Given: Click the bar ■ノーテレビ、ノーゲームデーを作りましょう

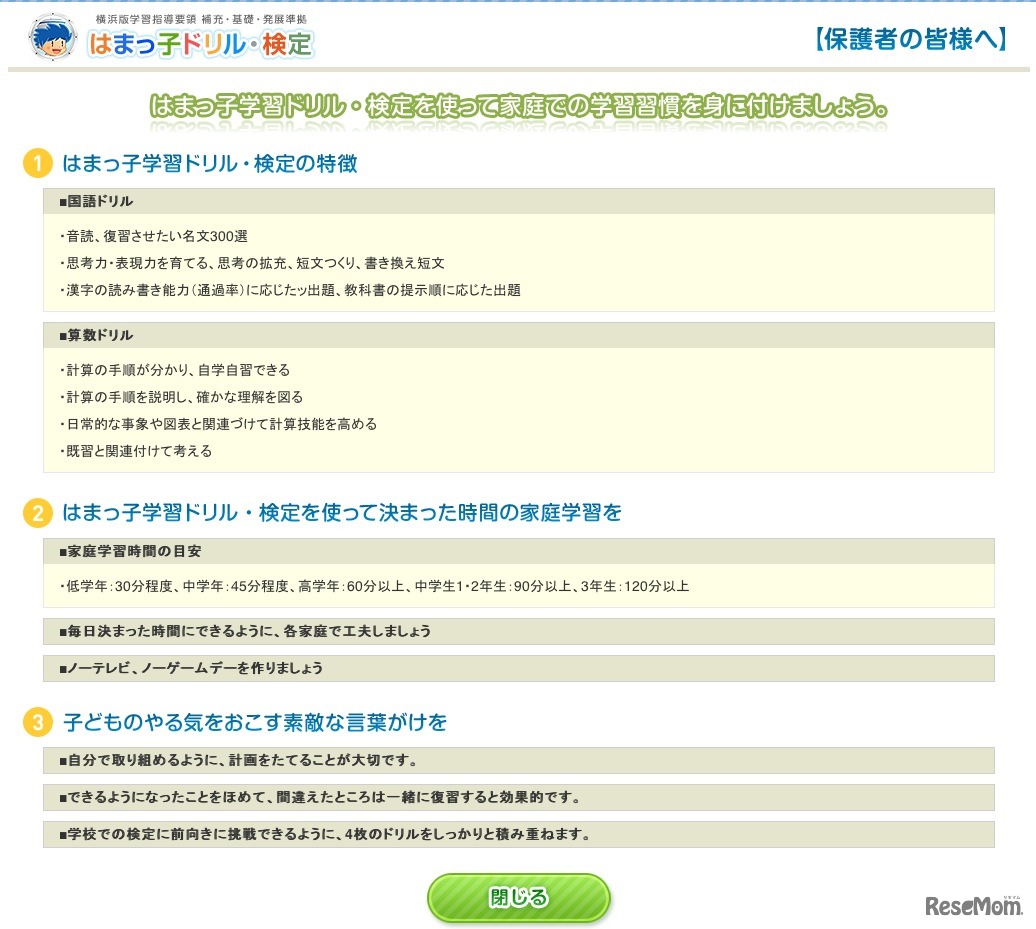Looking at the screenshot, I should pyautogui.click(x=519, y=668).
